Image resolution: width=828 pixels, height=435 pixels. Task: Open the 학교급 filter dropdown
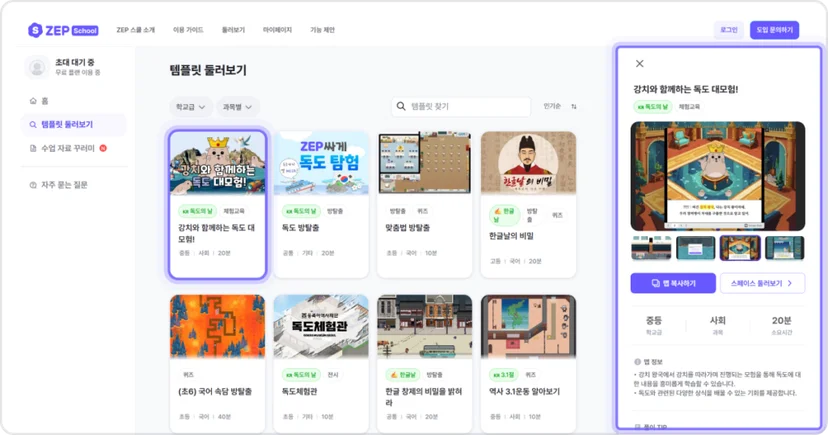(191, 107)
